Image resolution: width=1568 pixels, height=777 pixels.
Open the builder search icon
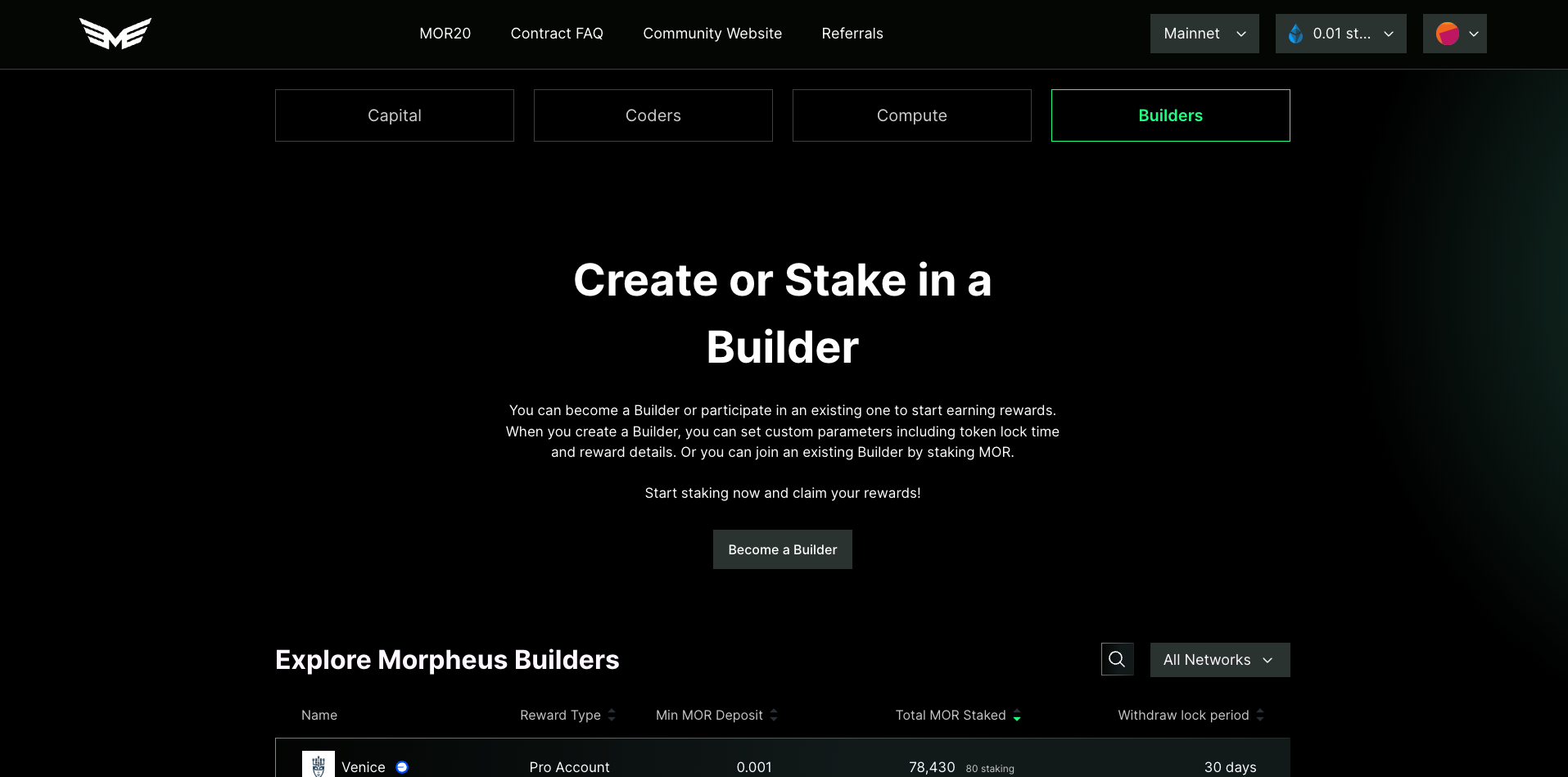coord(1117,659)
